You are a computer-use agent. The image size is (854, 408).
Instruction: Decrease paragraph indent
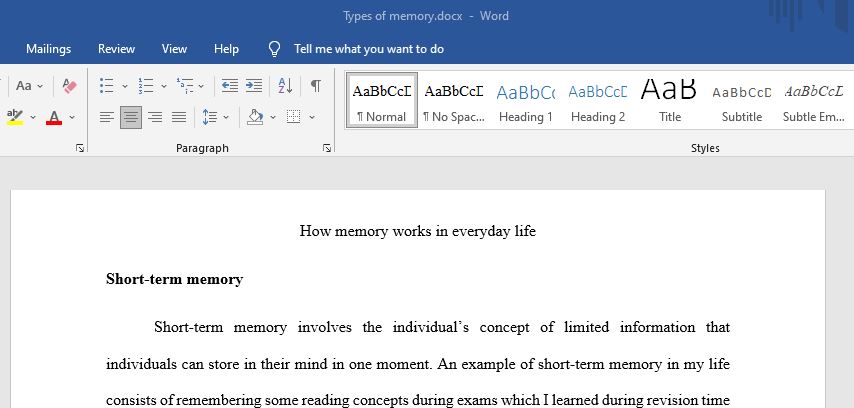(230, 86)
